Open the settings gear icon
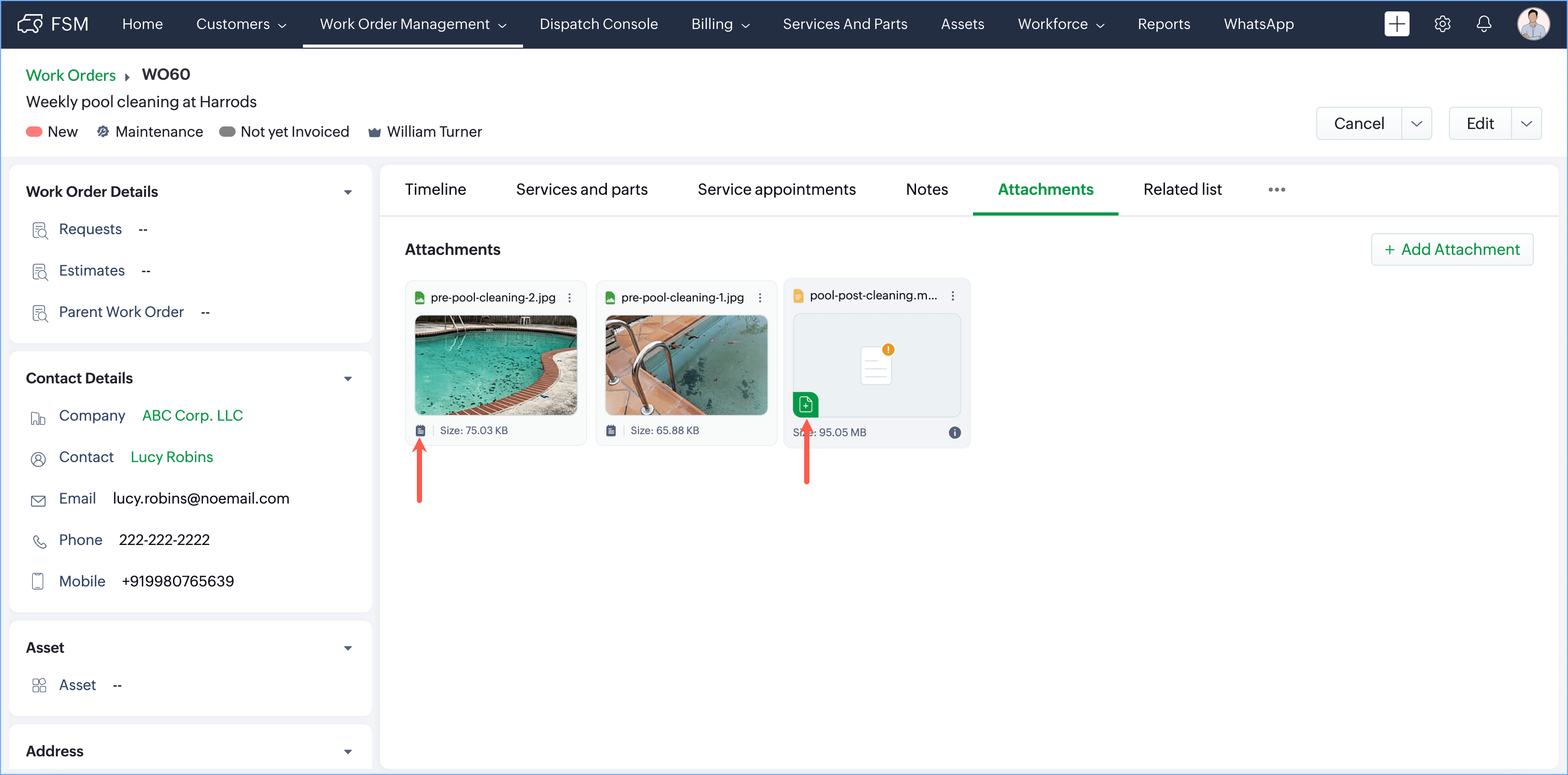The width and height of the screenshot is (1568, 775). (1442, 24)
